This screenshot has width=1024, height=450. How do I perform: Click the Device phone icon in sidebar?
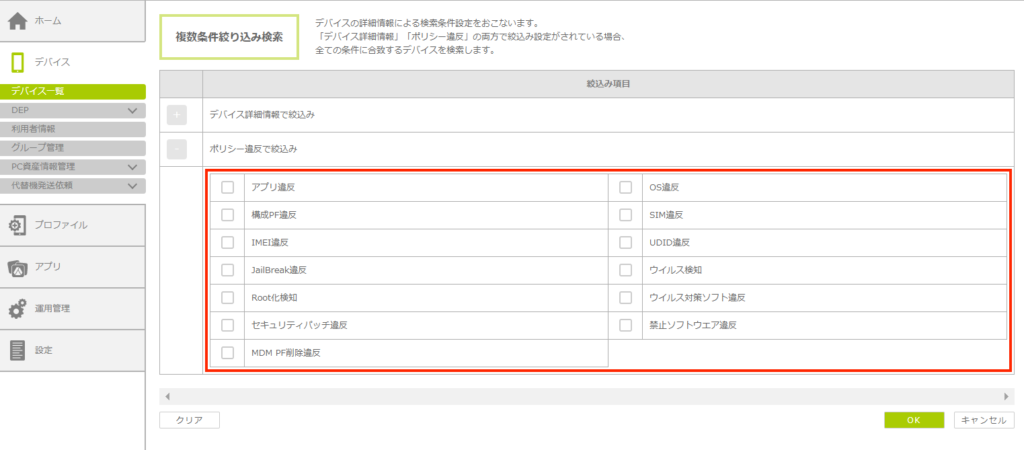(18, 62)
